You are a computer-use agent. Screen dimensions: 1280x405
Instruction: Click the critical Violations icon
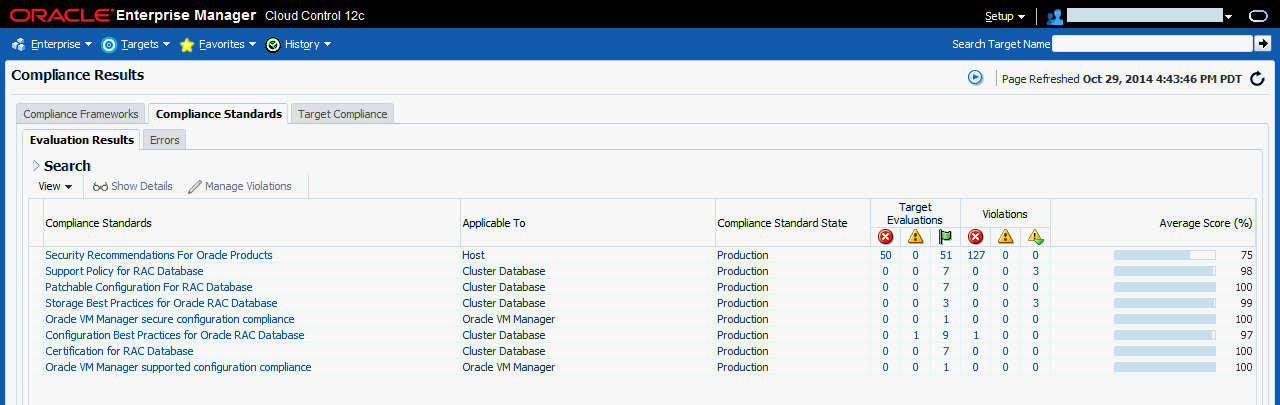click(976, 237)
